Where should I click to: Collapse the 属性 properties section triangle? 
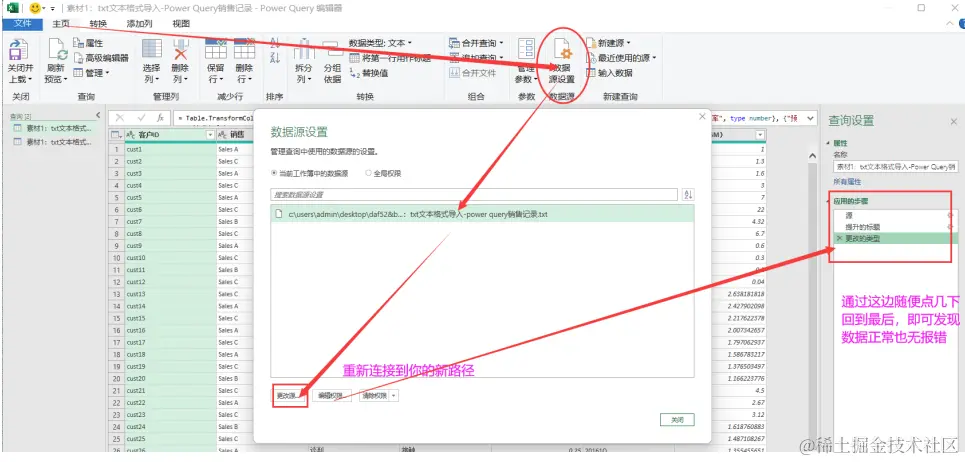pyautogui.click(x=828, y=142)
